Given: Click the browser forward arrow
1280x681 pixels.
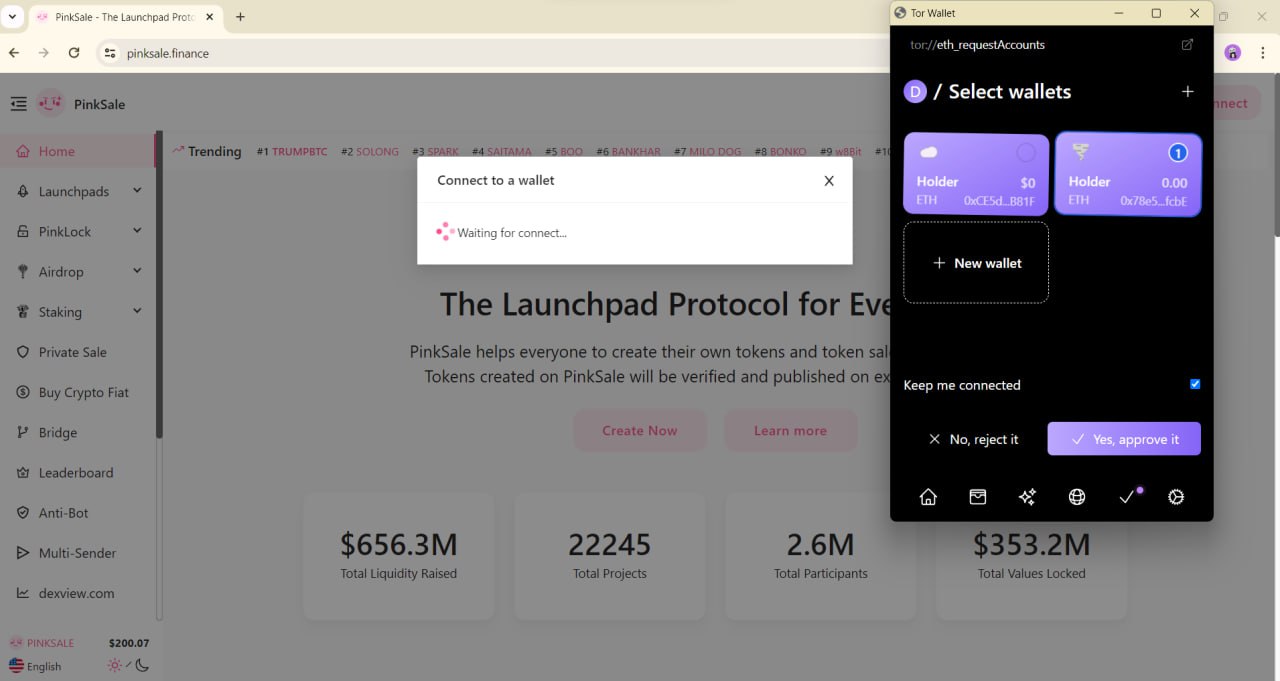Looking at the screenshot, I should point(43,53).
